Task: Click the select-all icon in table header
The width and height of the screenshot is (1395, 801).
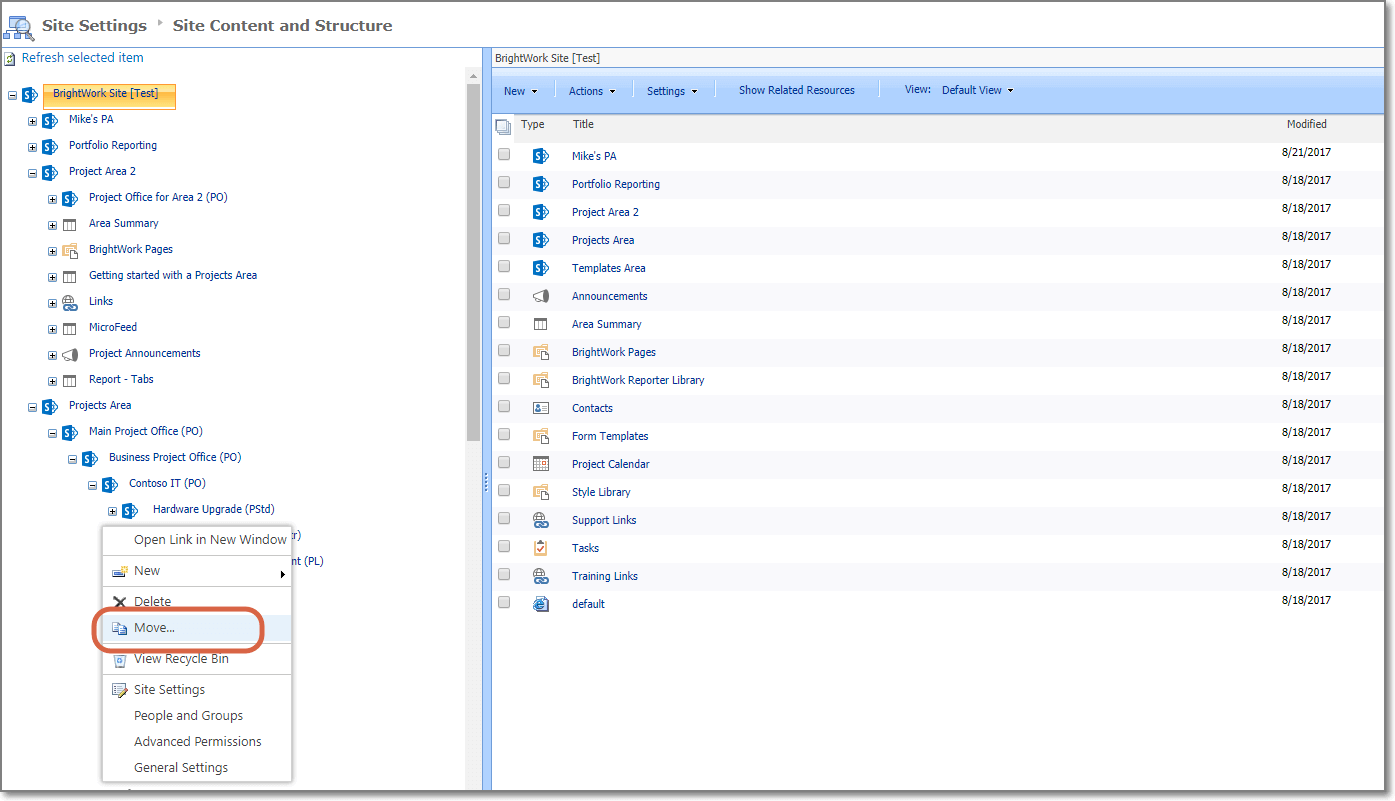Action: pos(503,126)
